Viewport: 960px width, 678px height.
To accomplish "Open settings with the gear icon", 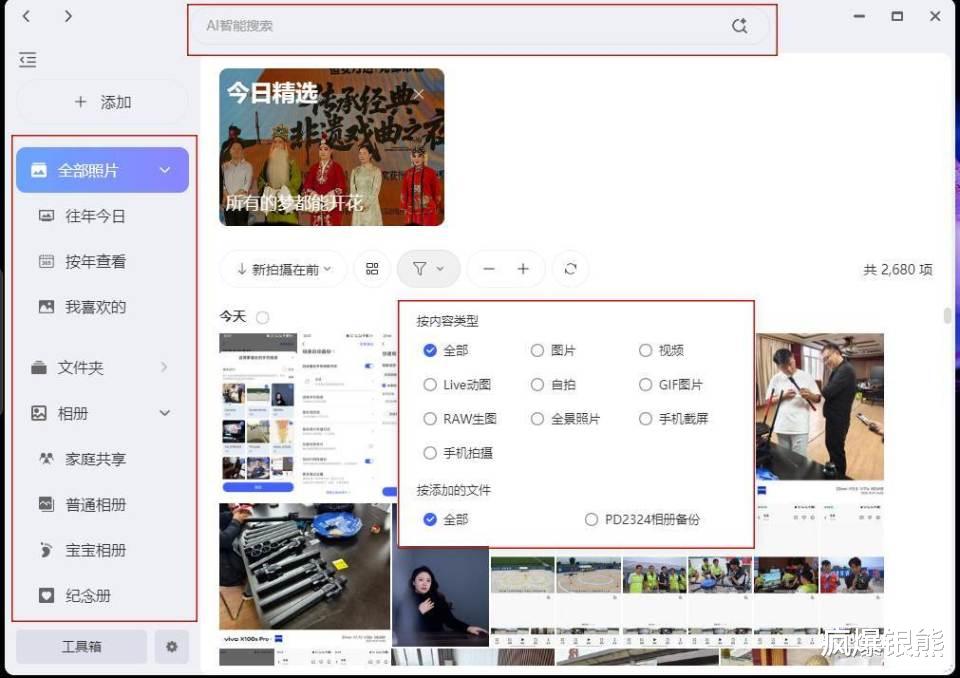I will [171, 646].
